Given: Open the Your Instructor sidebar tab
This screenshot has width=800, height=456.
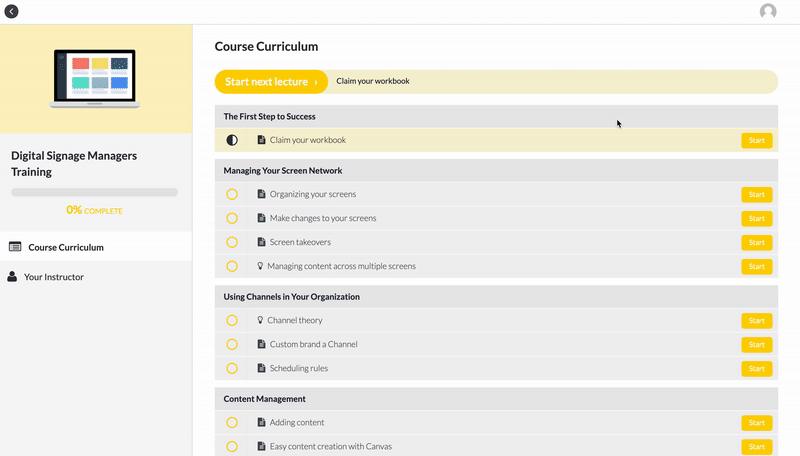Looking at the screenshot, I should 54,277.
